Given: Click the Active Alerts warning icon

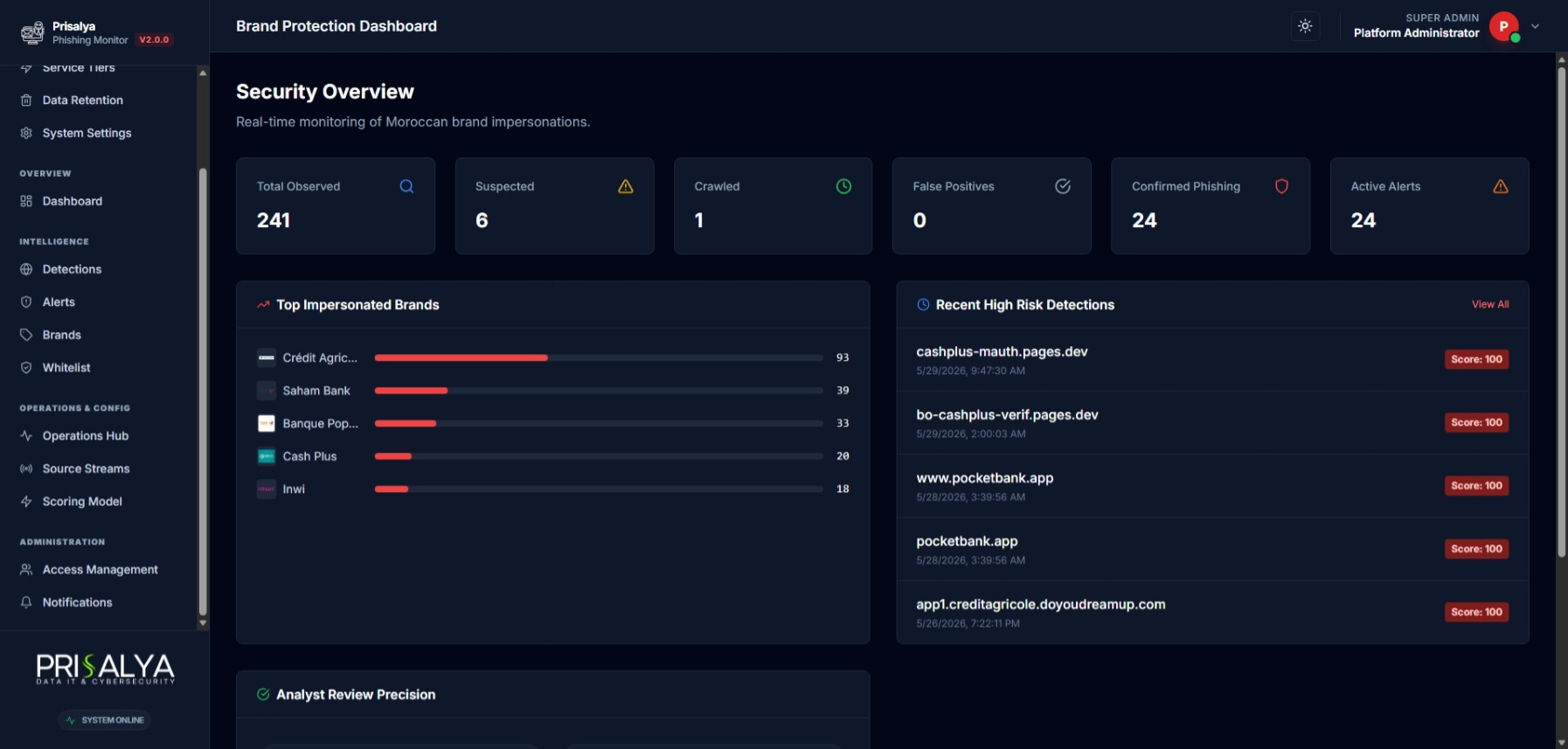Looking at the screenshot, I should pyautogui.click(x=1501, y=186).
